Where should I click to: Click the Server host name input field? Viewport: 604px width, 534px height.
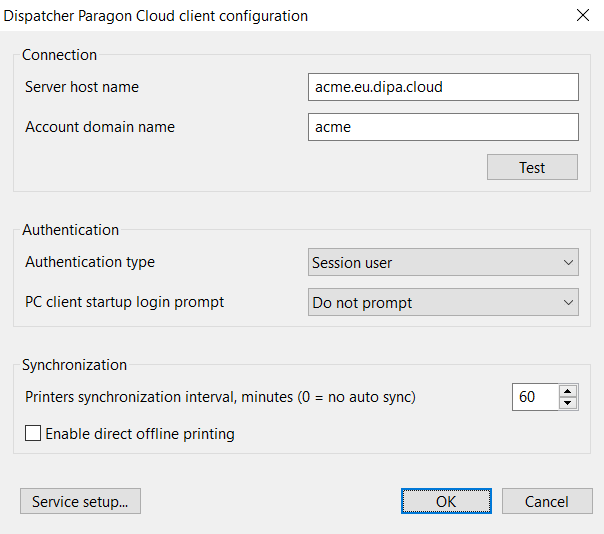click(x=443, y=87)
